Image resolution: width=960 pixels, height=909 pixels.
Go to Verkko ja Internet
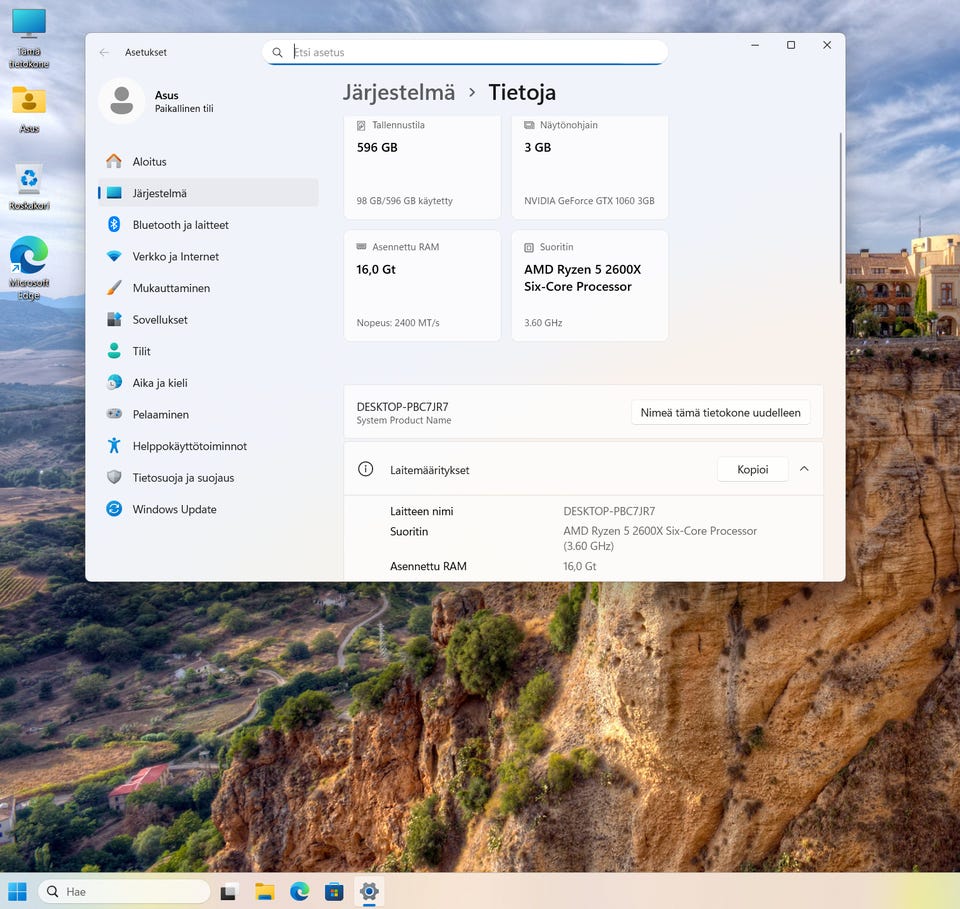208,256
